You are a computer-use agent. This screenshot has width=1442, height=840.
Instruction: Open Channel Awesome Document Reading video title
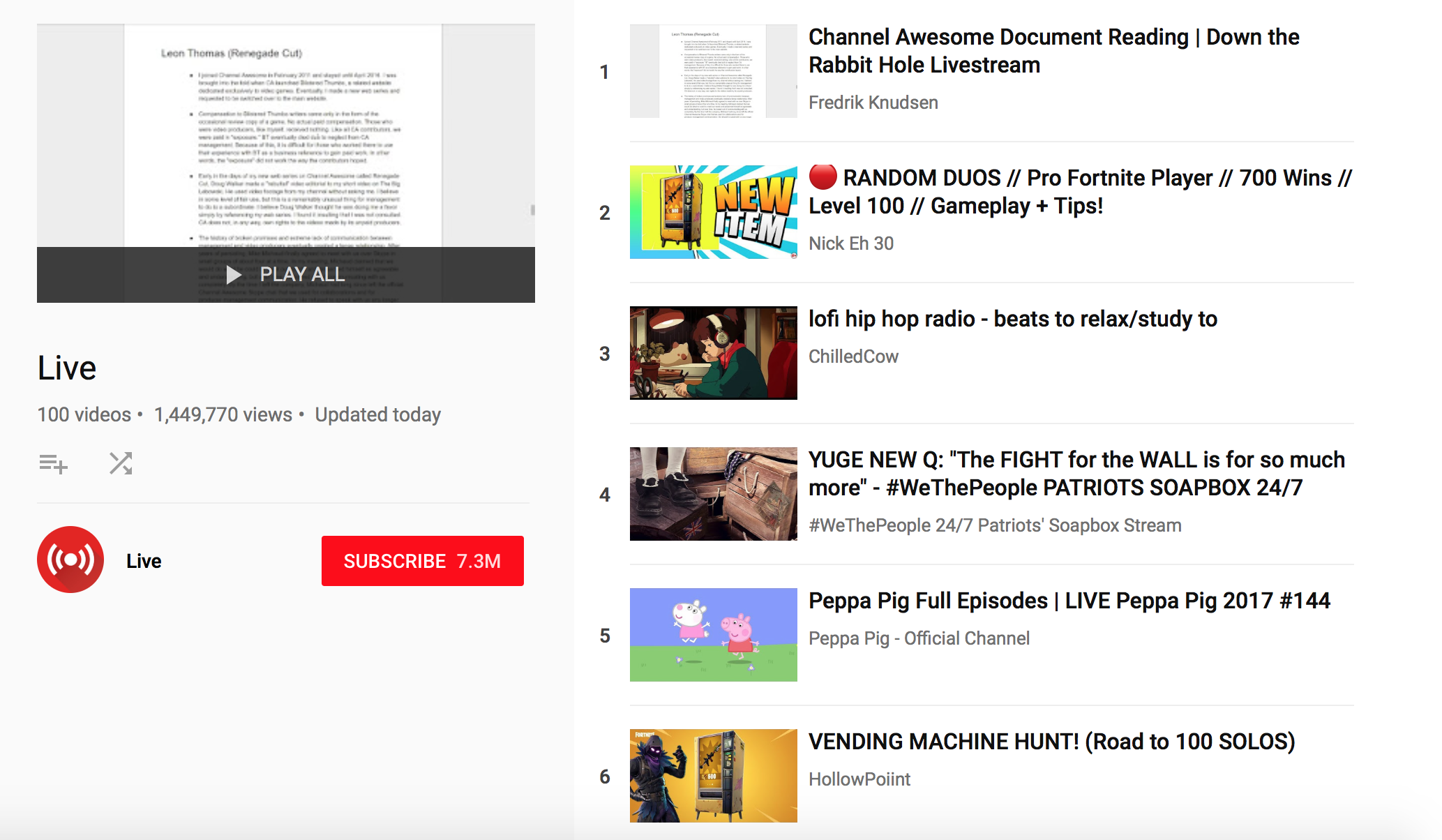1053,50
